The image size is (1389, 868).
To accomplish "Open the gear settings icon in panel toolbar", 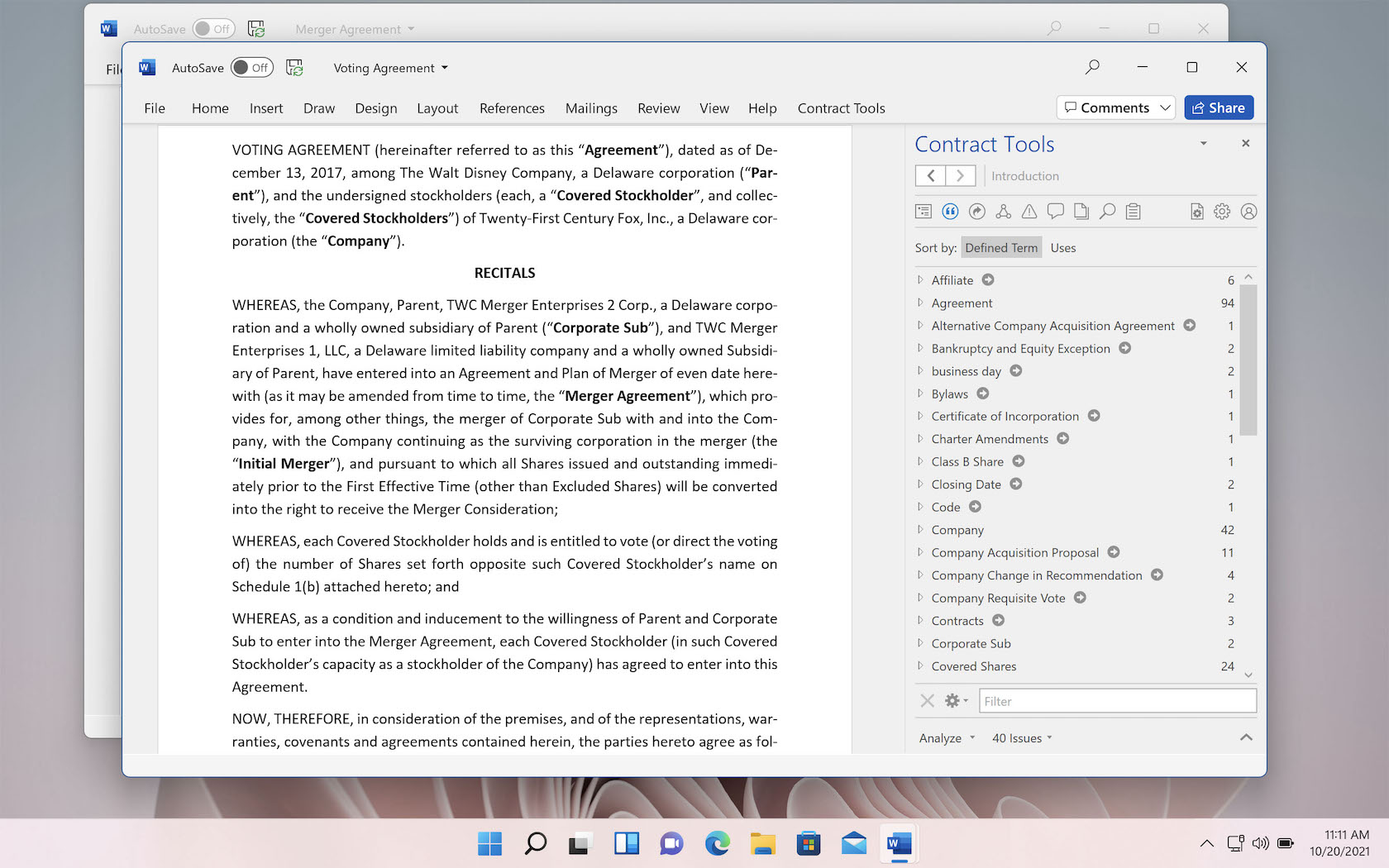I will coord(1222,212).
